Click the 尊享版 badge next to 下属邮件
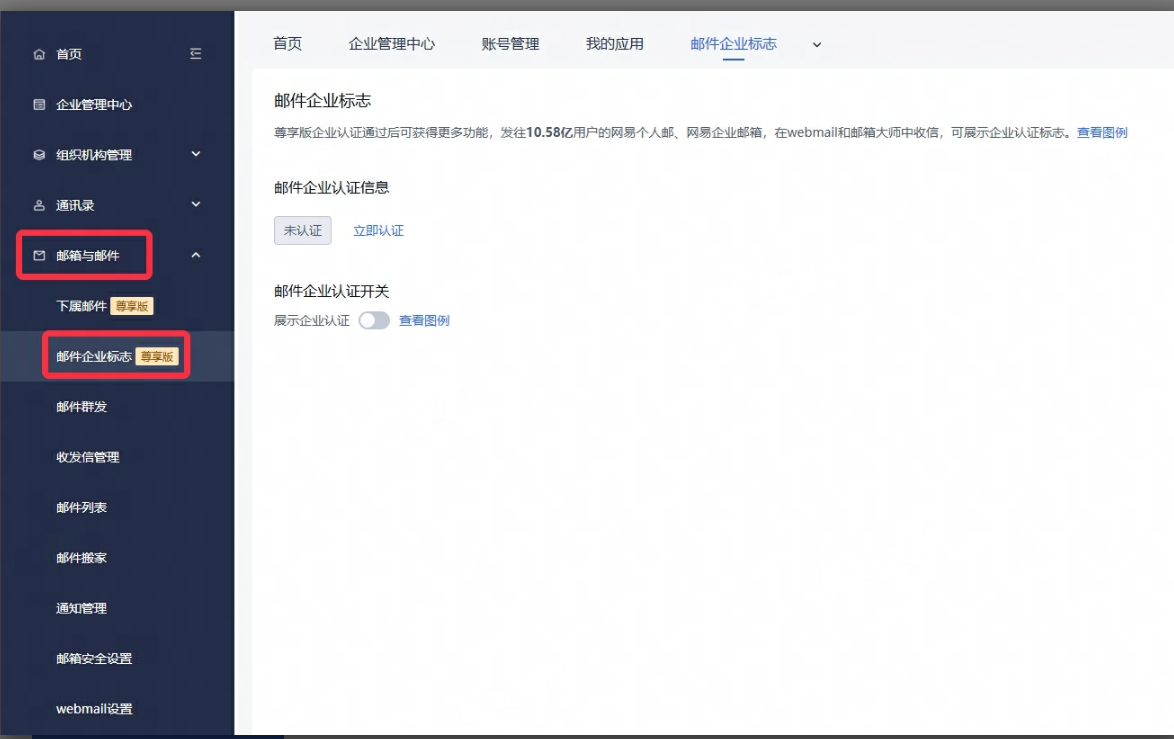The height and width of the screenshot is (739, 1174). coord(132,305)
